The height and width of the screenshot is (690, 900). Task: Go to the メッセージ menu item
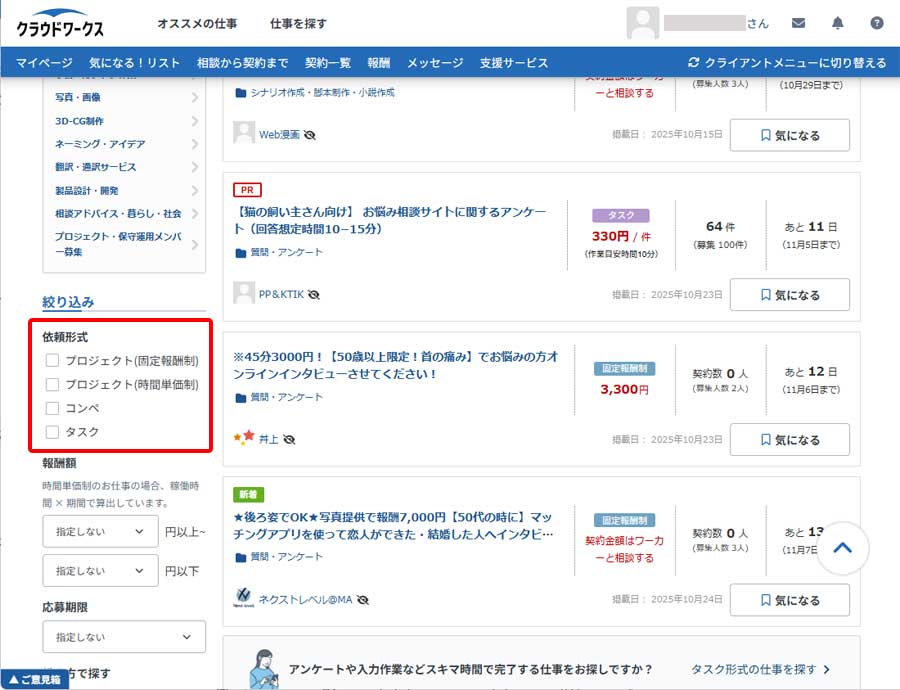click(435, 63)
